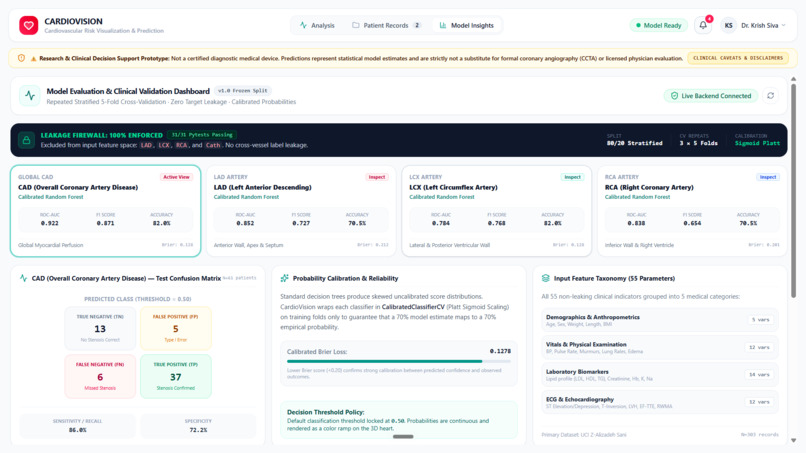Inspect the RCA artery model
The image size is (806, 453).
pyautogui.click(x=768, y=177)
